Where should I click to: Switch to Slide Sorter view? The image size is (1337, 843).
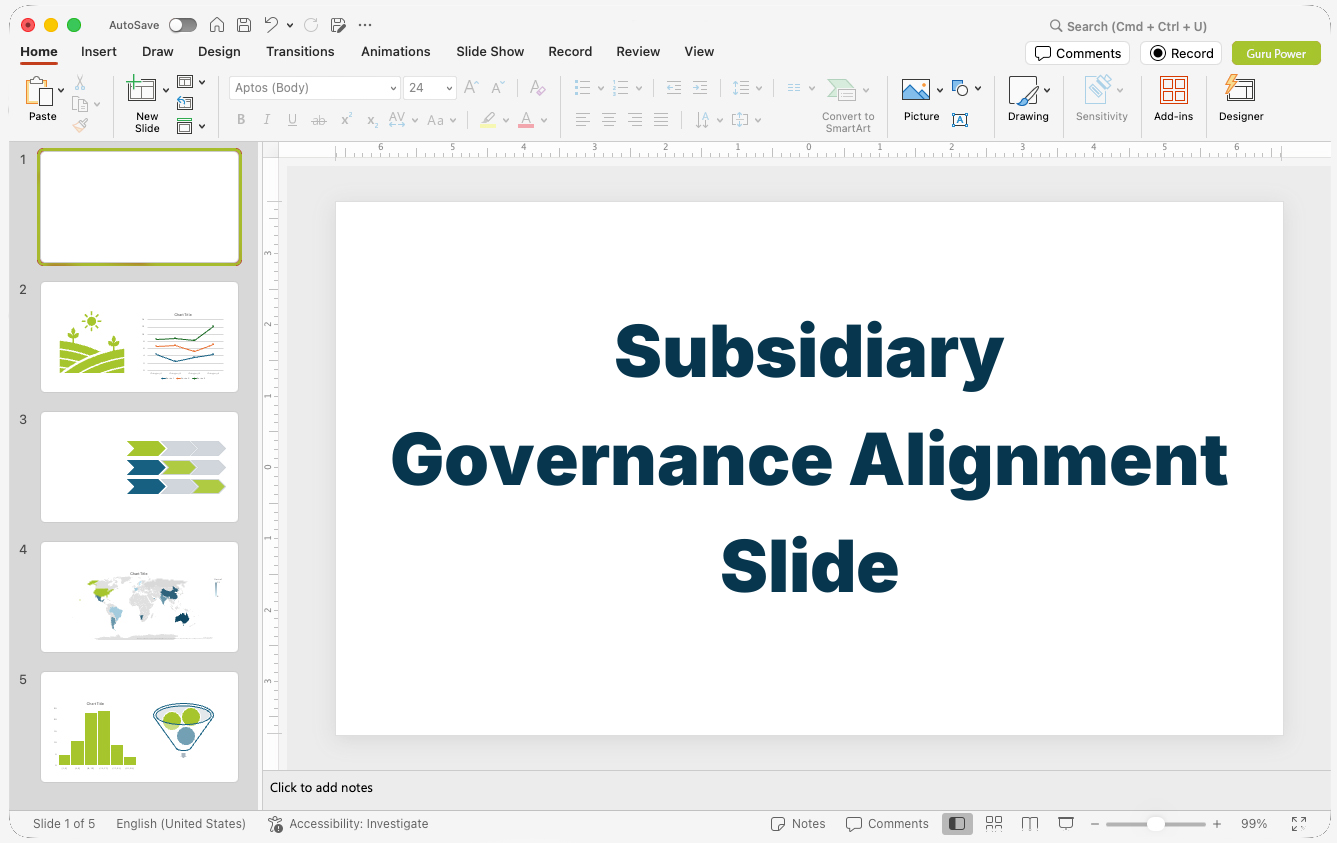tap(994, 824)
